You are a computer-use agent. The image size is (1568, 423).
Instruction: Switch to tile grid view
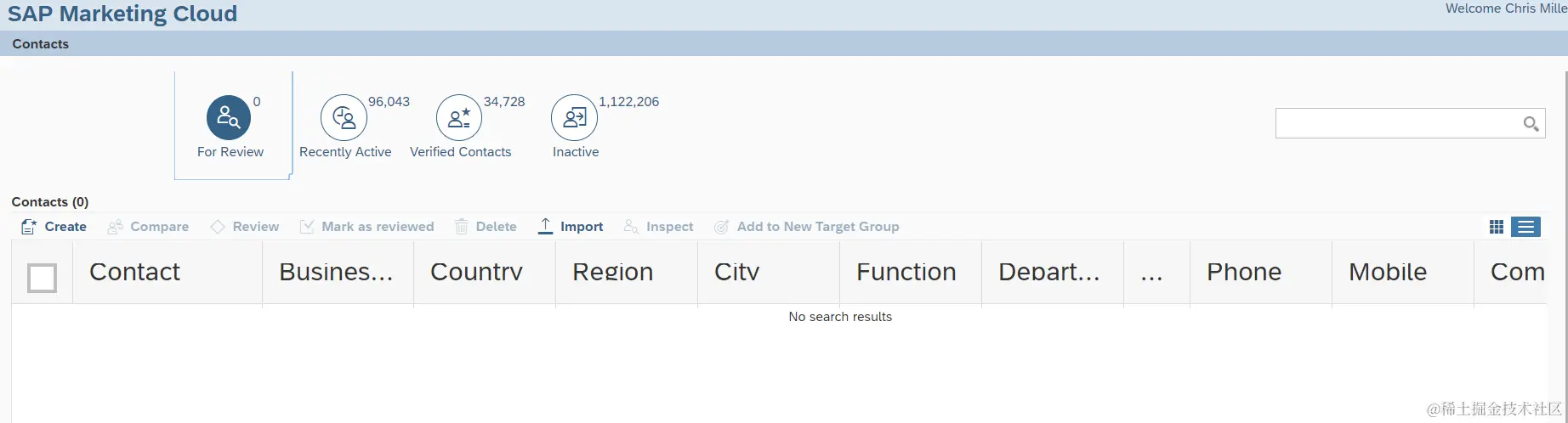[1497, 227]
